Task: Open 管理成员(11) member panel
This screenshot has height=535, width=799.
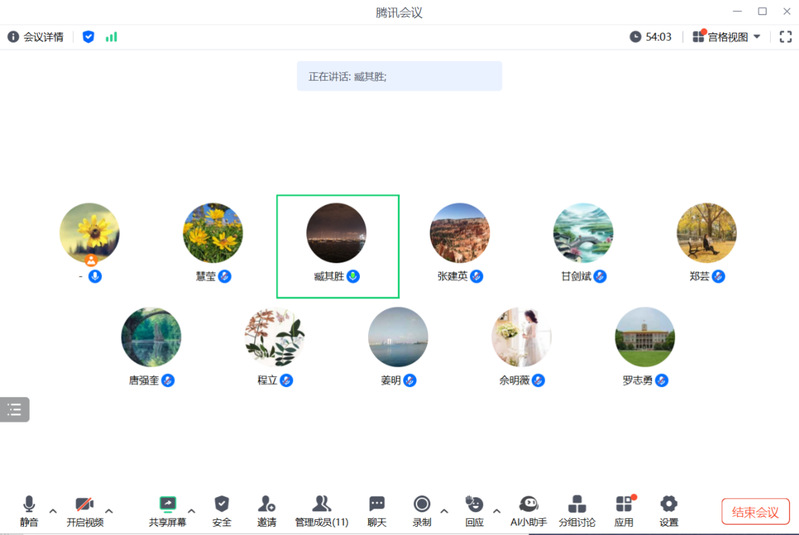Action: 321,504
